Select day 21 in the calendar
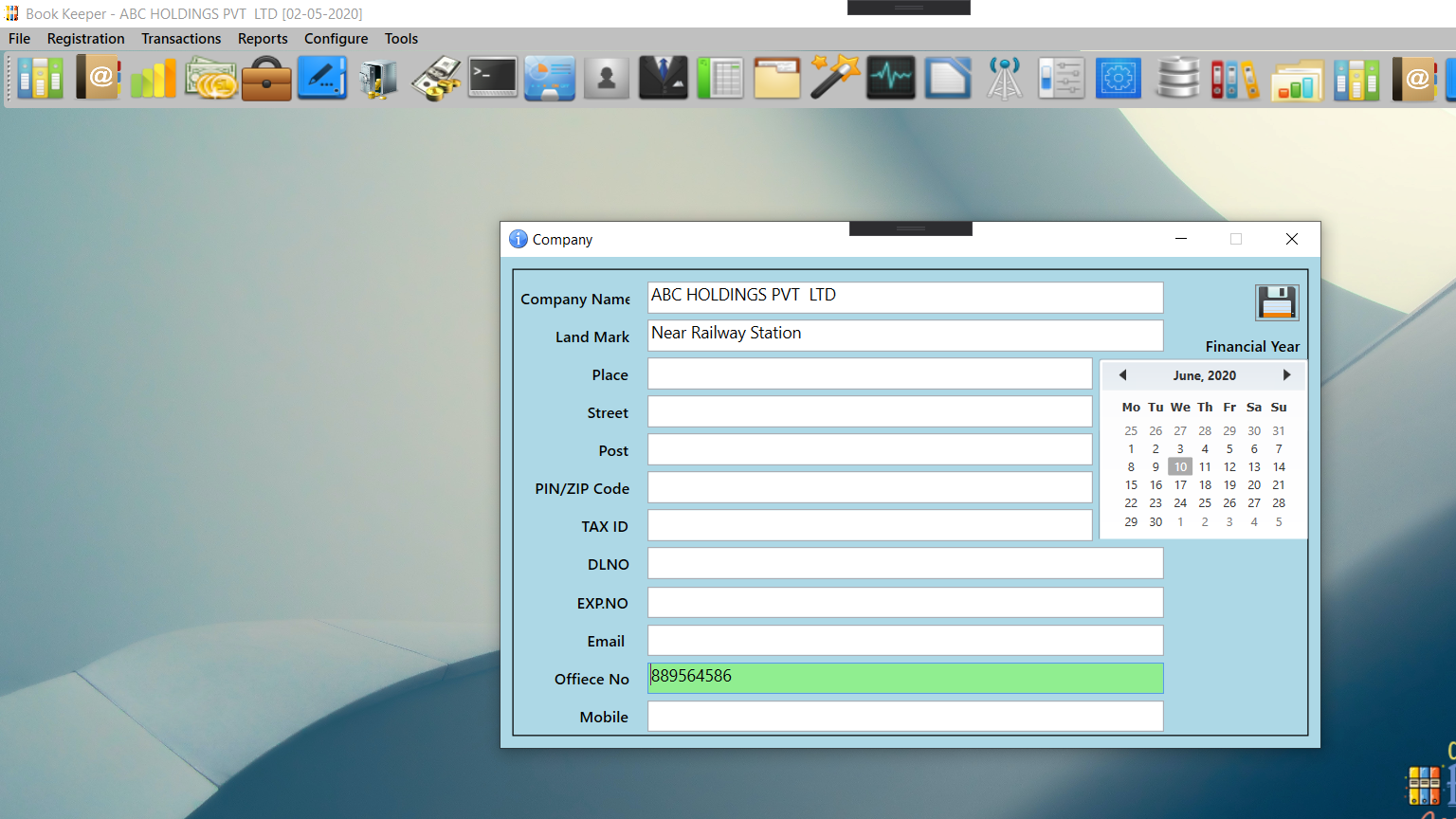The width and height of the screenshot is (1456, 819). [x=1279, y=484]
